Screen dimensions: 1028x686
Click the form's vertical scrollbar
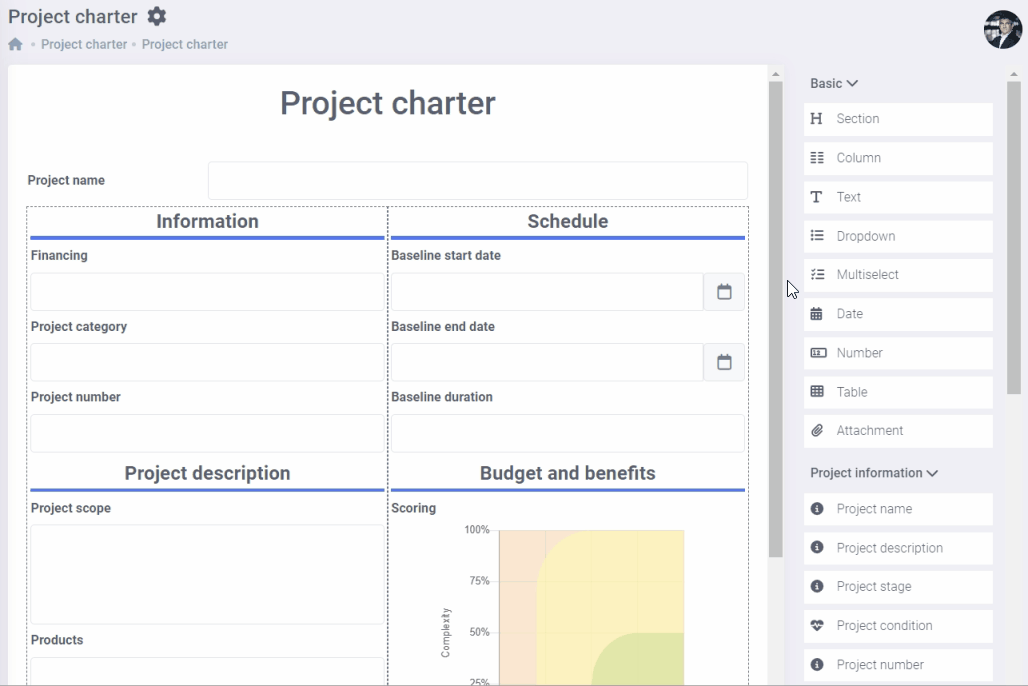click(775, 320)
